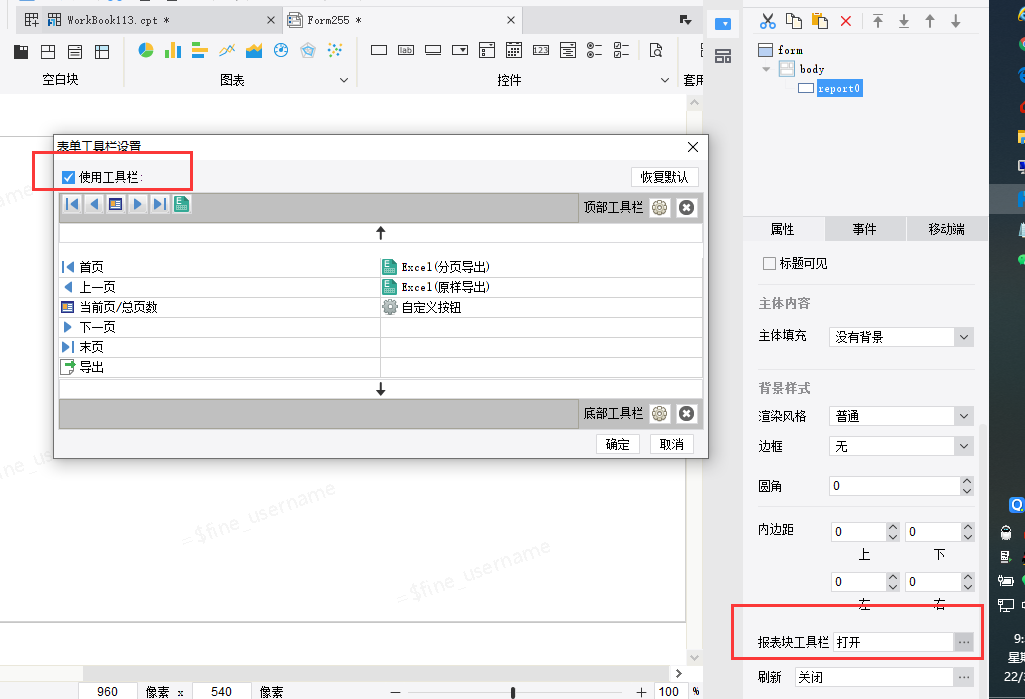The height and width of the screenshot is (699, 1025).
Task: Move selected button down with arrow
Action: pyautogui.click(x=380, y=389)
